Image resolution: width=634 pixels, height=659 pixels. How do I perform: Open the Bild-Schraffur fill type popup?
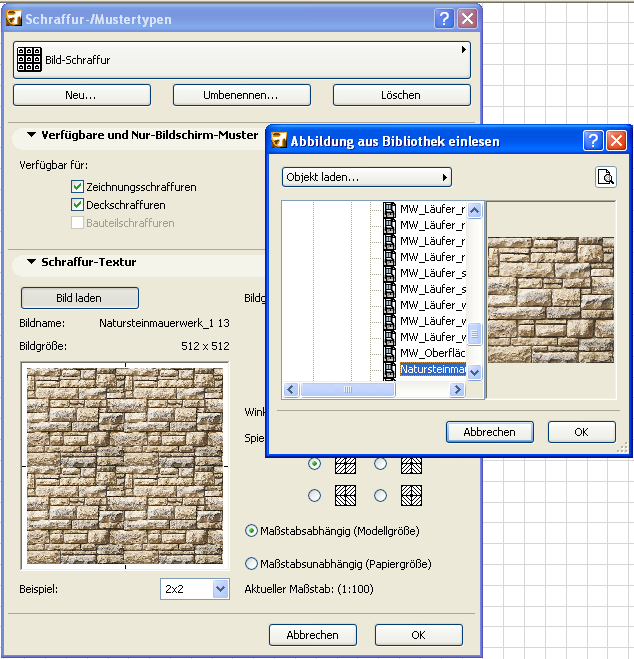tap(242, 60)
